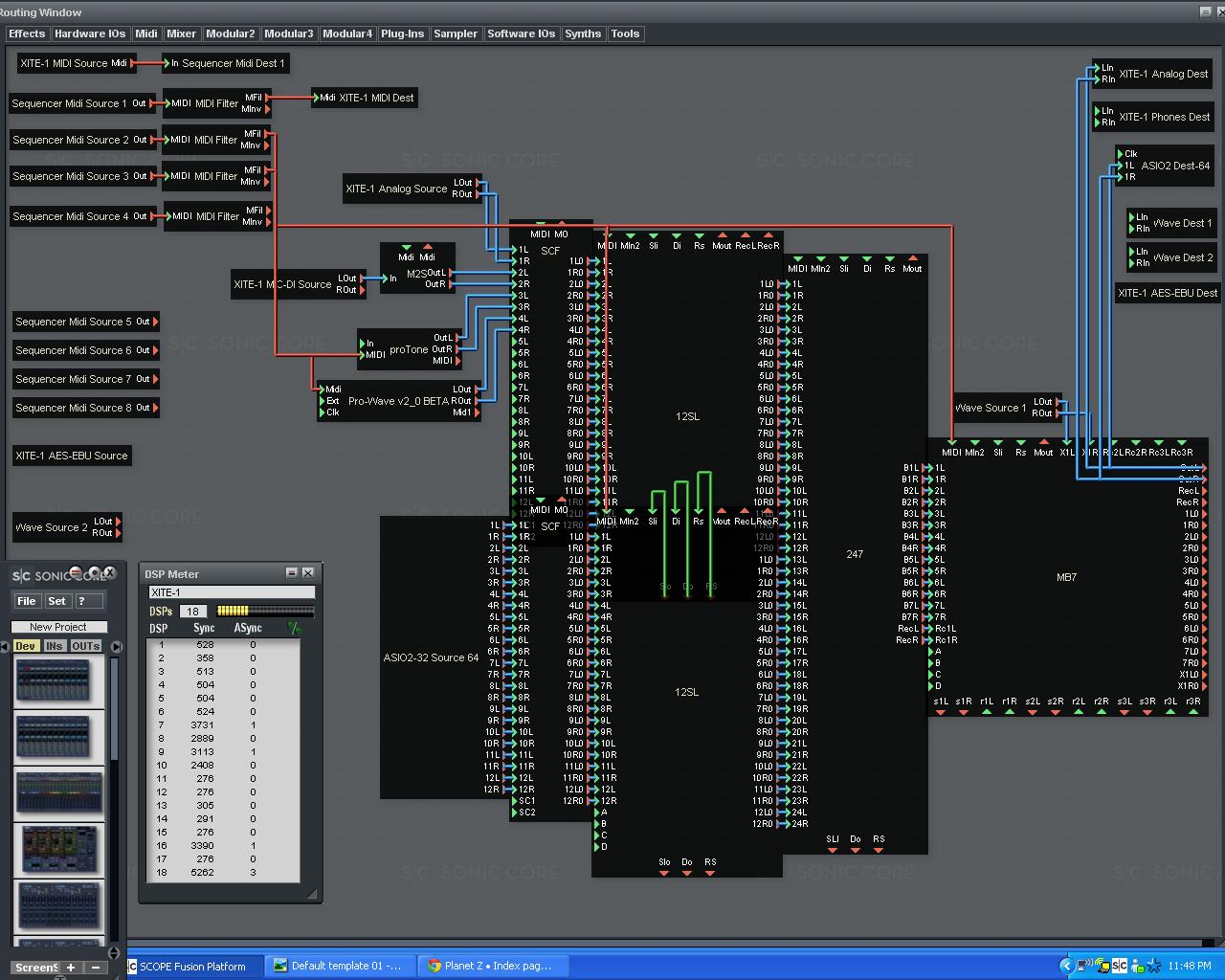The image size is (1225, 980).
Task: Click the New Project field
Action: pos(58,627)
